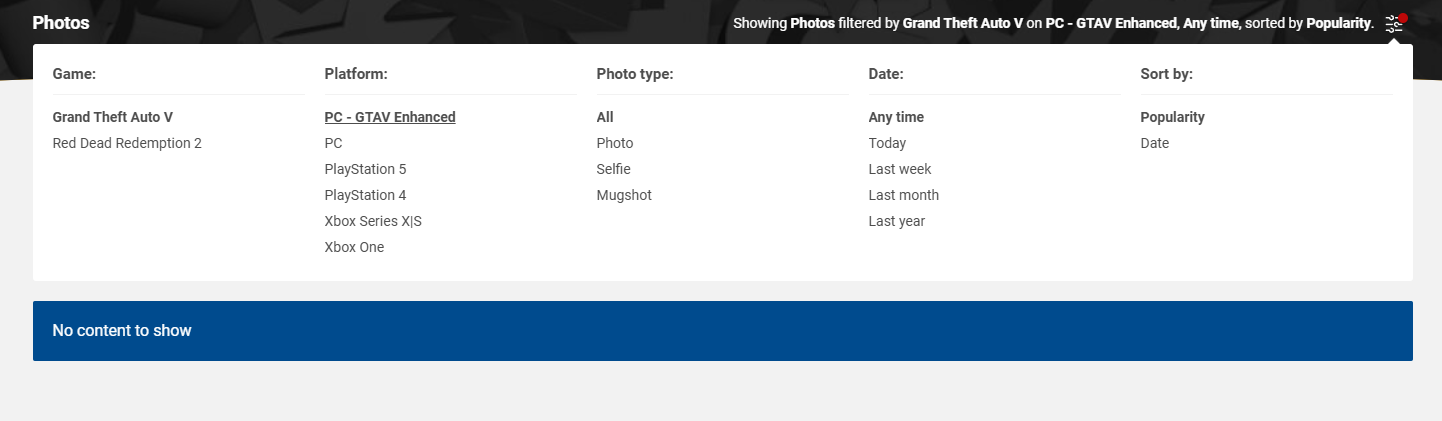Filter photo type by Selfie
Image resolution: width=1442 pixels, height=421 pixels.
pyautogui.click(x=613, y=169)
